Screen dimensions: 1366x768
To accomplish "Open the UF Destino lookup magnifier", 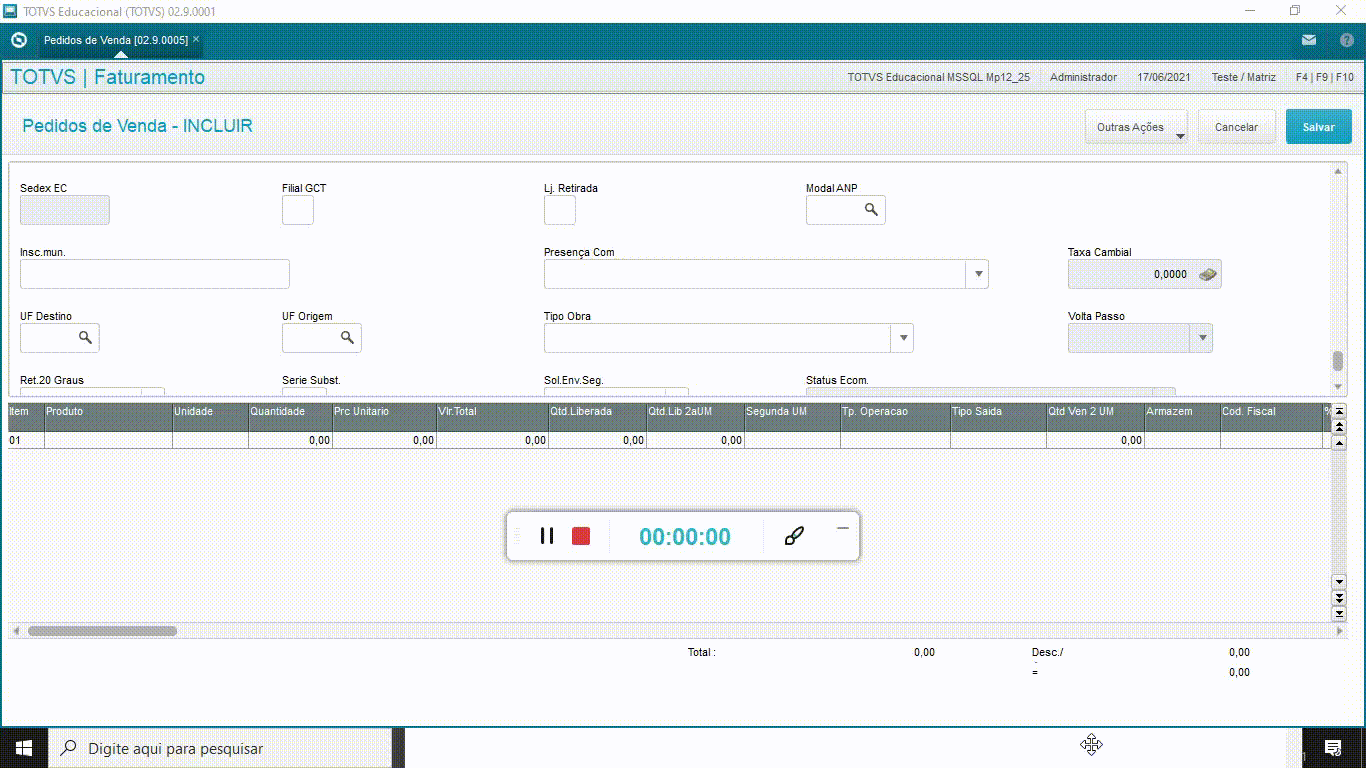I will (85, 338).
